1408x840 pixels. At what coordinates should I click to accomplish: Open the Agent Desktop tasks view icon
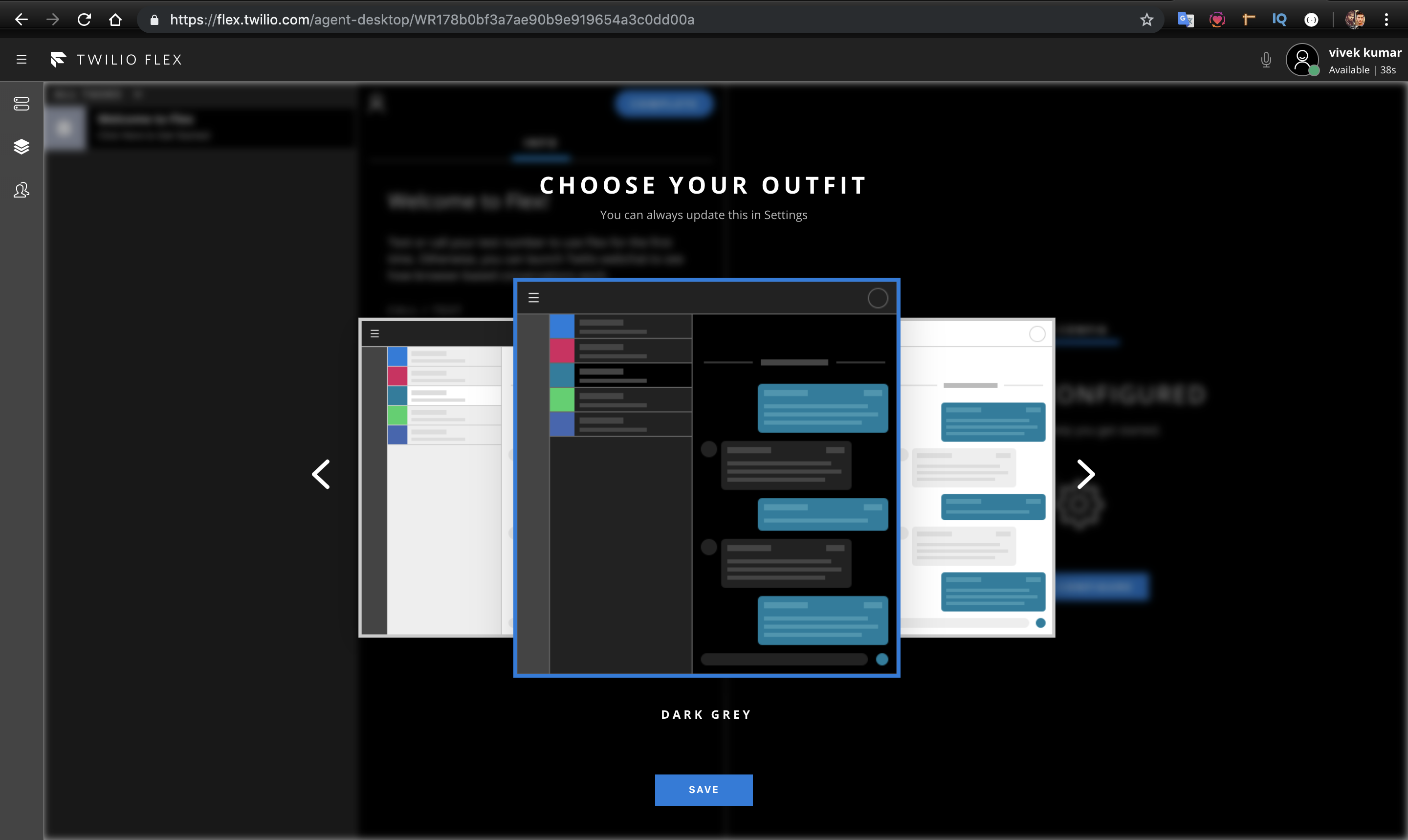point(22,104)
